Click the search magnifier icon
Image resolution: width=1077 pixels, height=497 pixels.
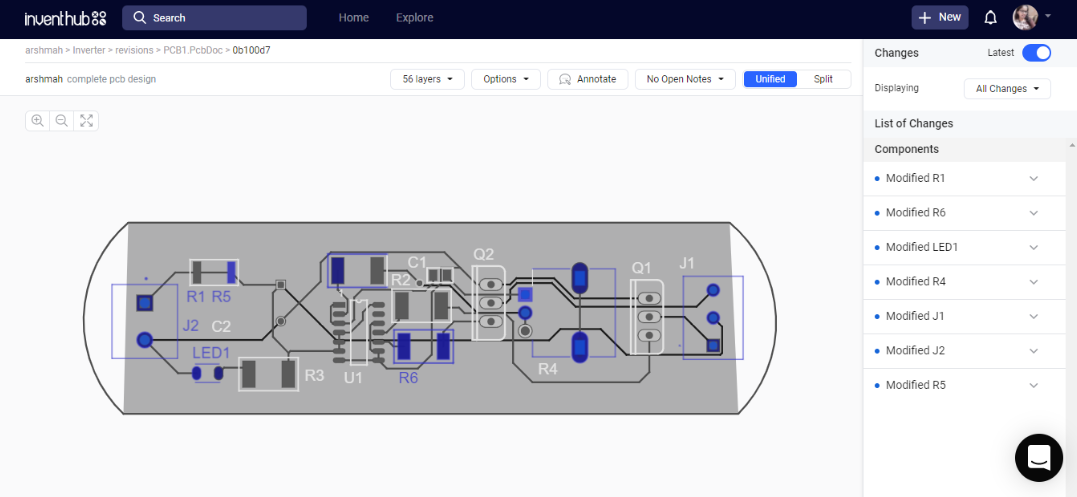pos(139,18)
